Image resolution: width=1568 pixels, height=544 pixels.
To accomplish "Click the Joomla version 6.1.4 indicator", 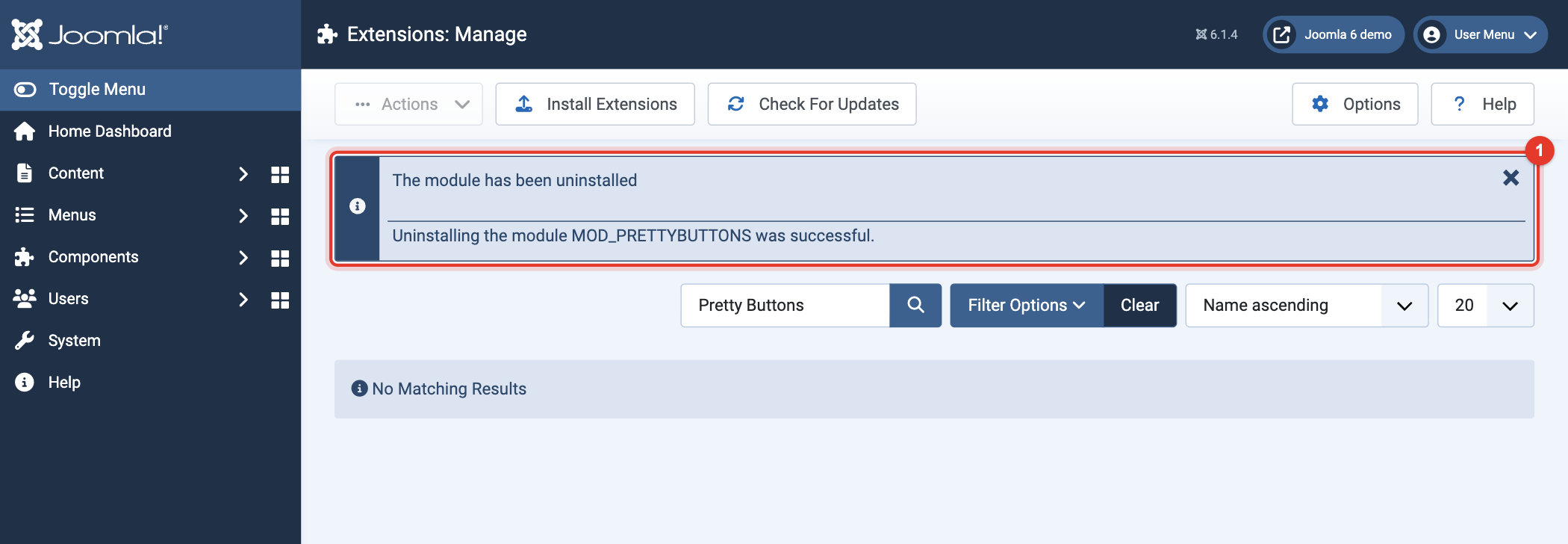I will tap(1216, 34).
